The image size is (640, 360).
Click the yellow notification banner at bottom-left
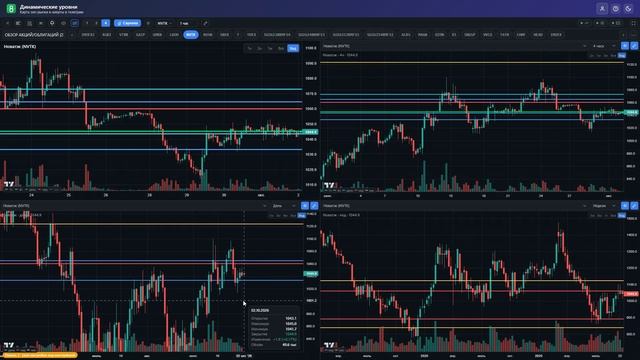pos(39,355)
